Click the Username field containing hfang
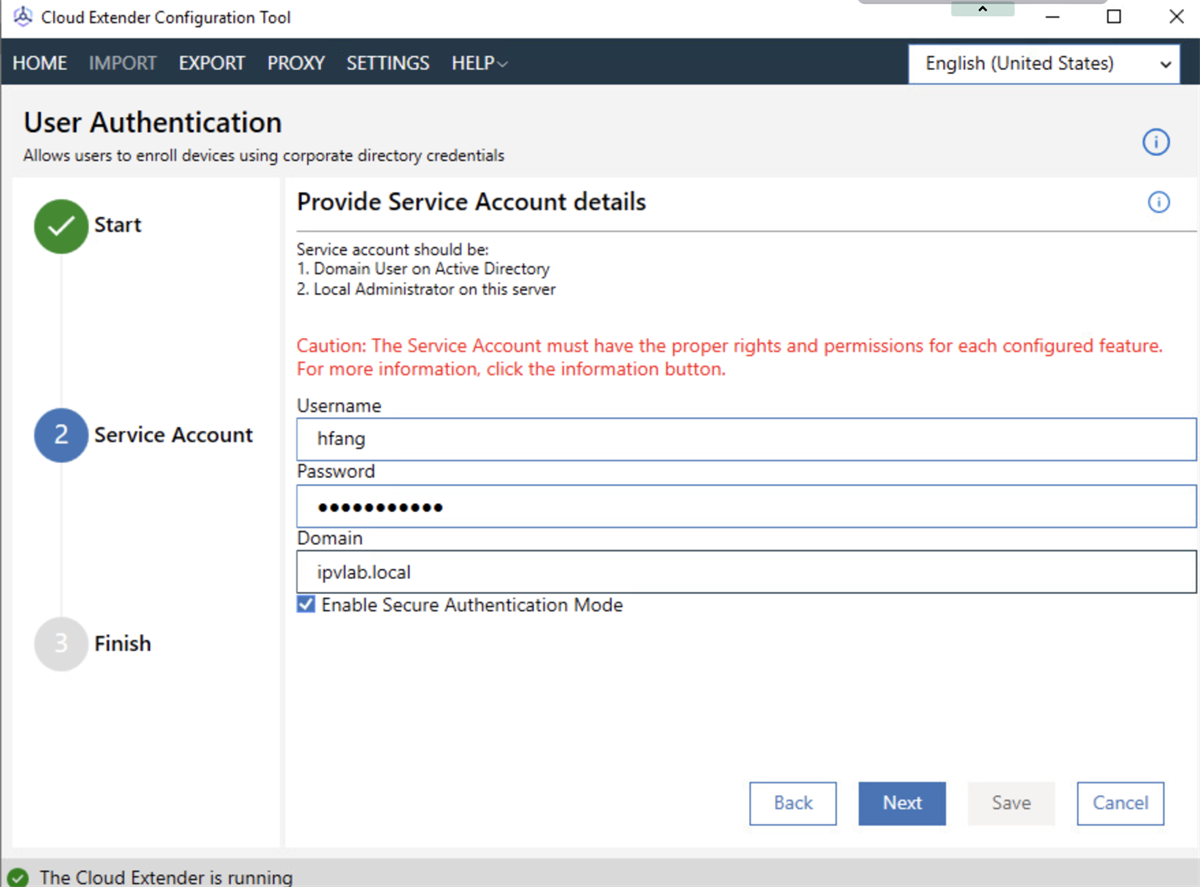The width and height of the screenshot is (1200, 887). point(747,439)
